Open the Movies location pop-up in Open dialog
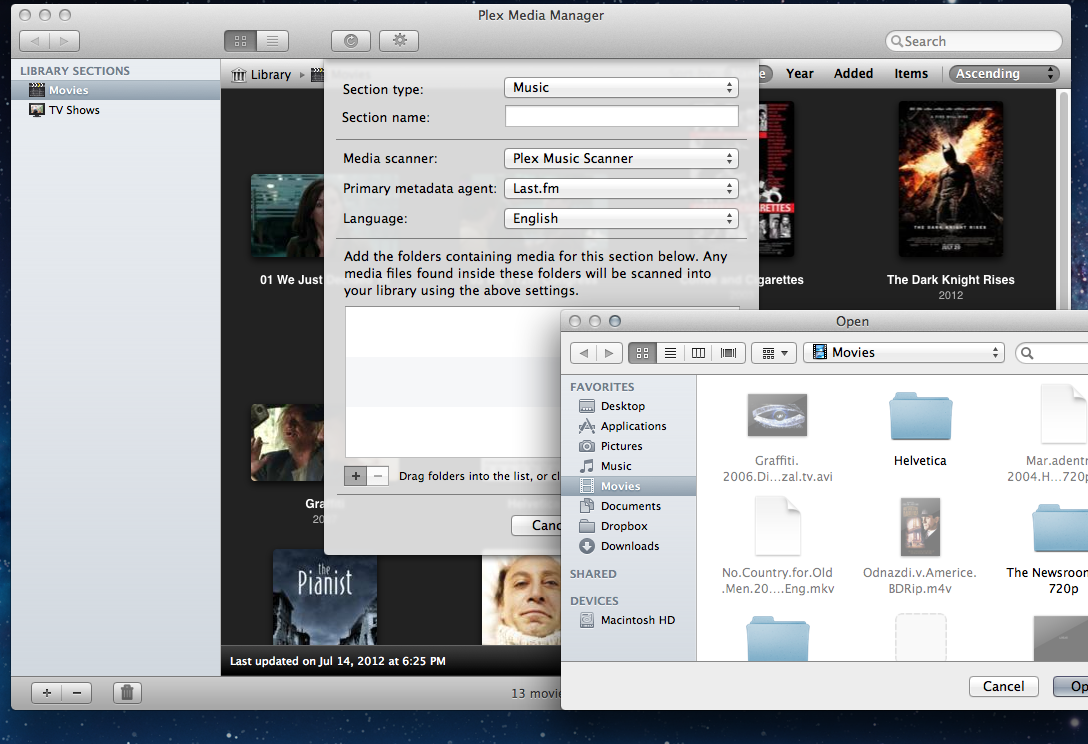 tap(904, 353)
